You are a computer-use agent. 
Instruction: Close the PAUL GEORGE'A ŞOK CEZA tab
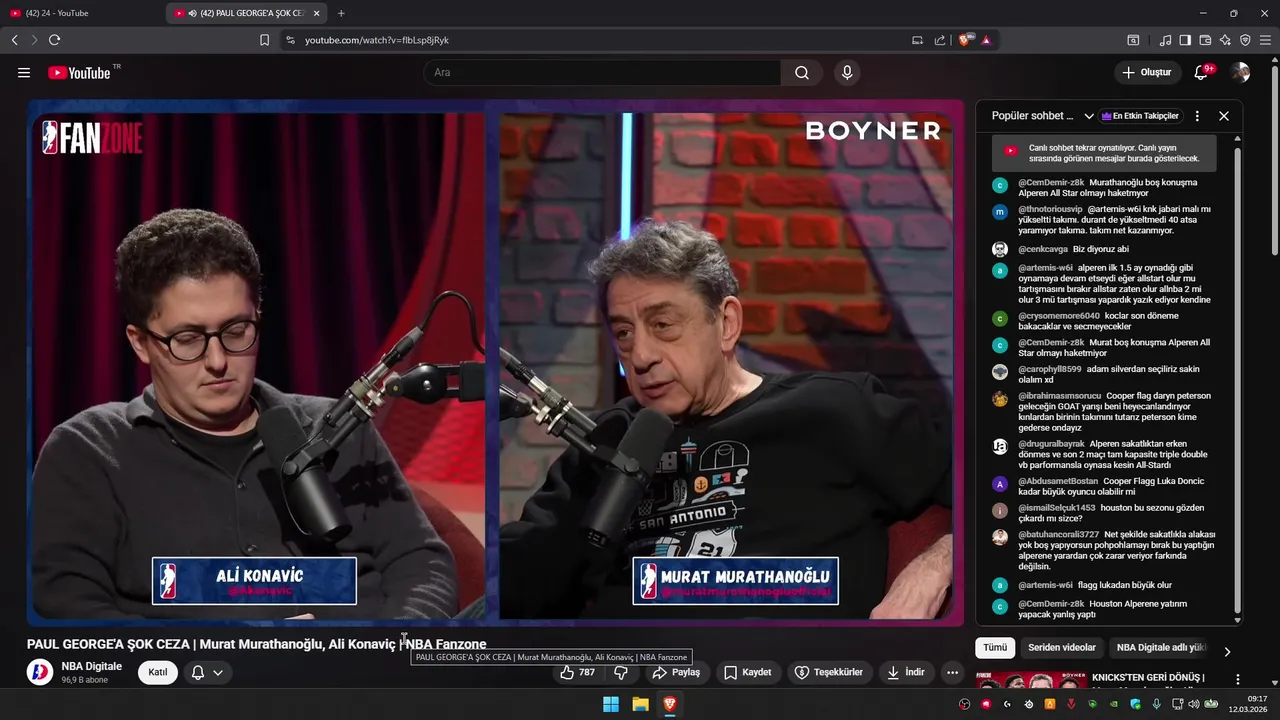317,13
